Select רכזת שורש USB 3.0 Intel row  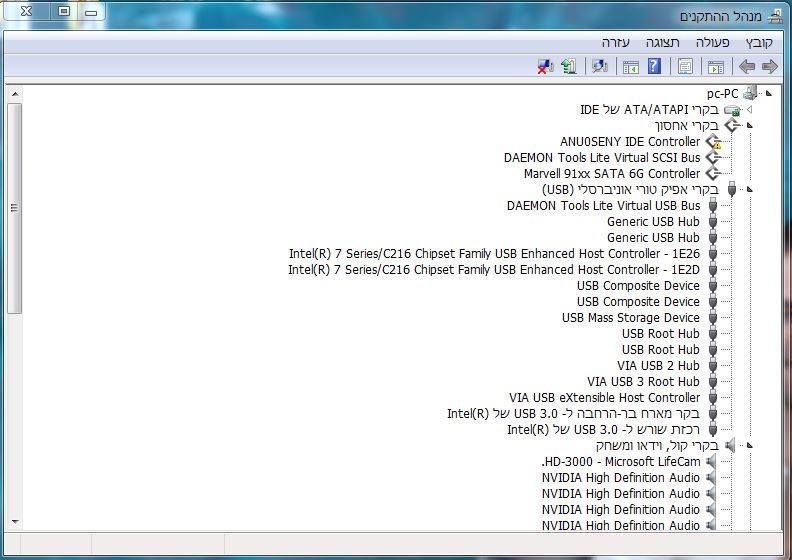coord(604,430)
